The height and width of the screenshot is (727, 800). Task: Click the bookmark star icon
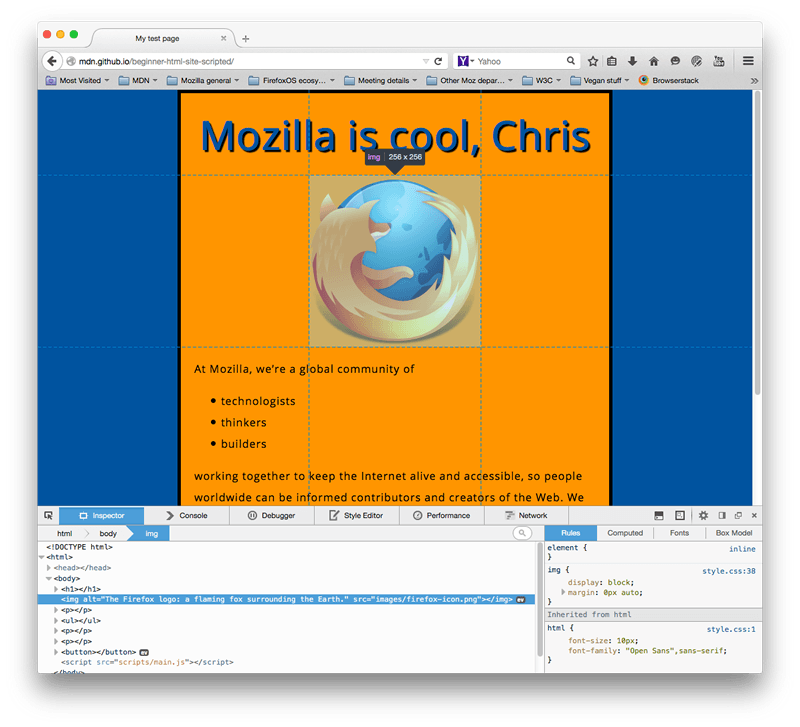592,61
